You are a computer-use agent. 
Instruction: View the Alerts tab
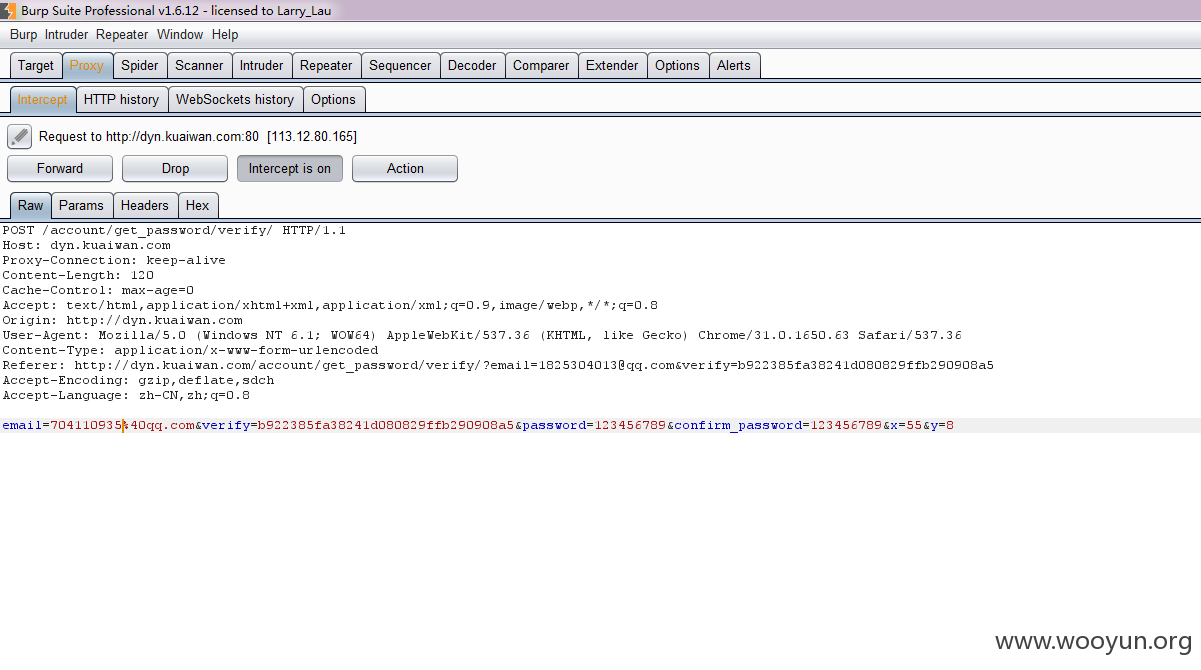pyautogui.click(x=734, y=66)
